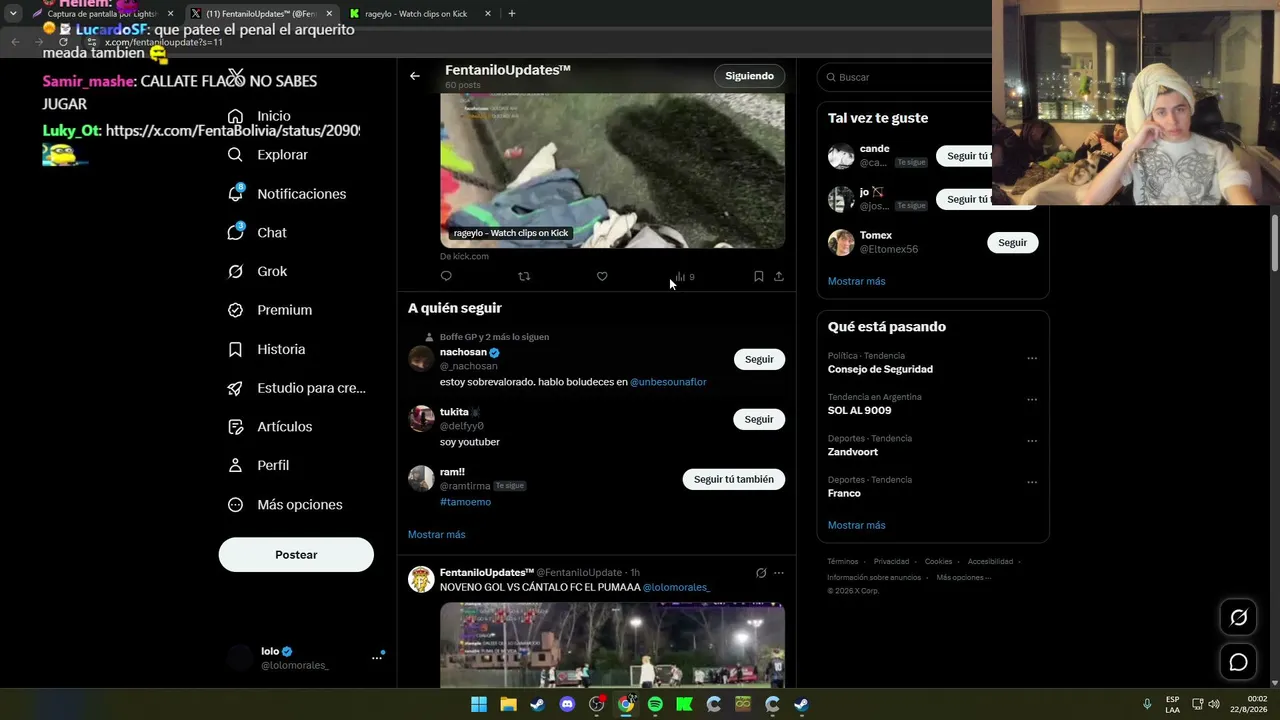
Task: Open OBS Studio from the taskbar
Action: tap(597, 704)
